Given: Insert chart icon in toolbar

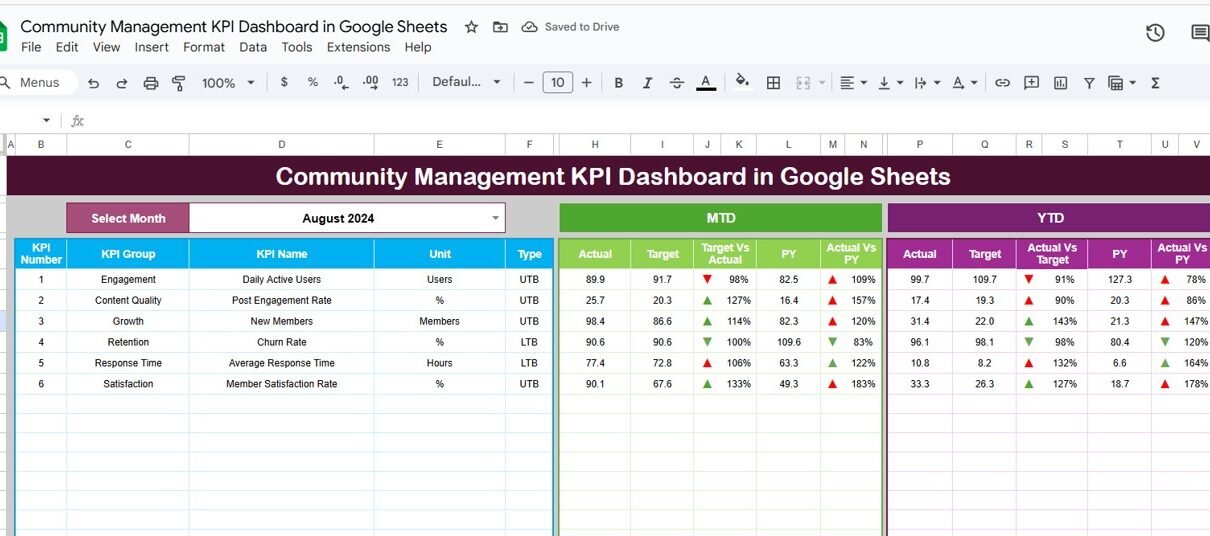Looking at the screenshot, I should [x=1060, y=83].
